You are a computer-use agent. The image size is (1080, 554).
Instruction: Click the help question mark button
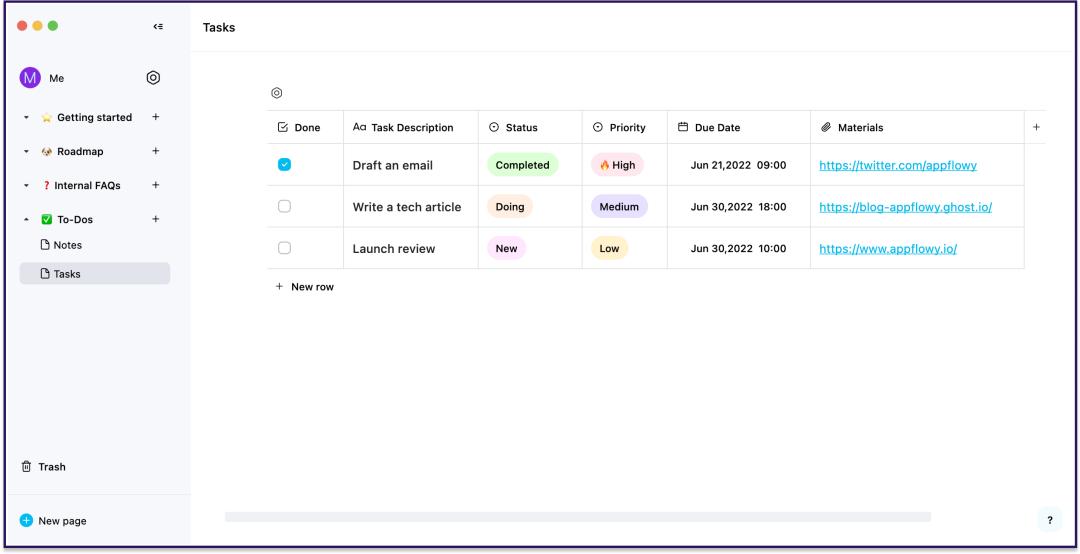[x=1050, y=520]
